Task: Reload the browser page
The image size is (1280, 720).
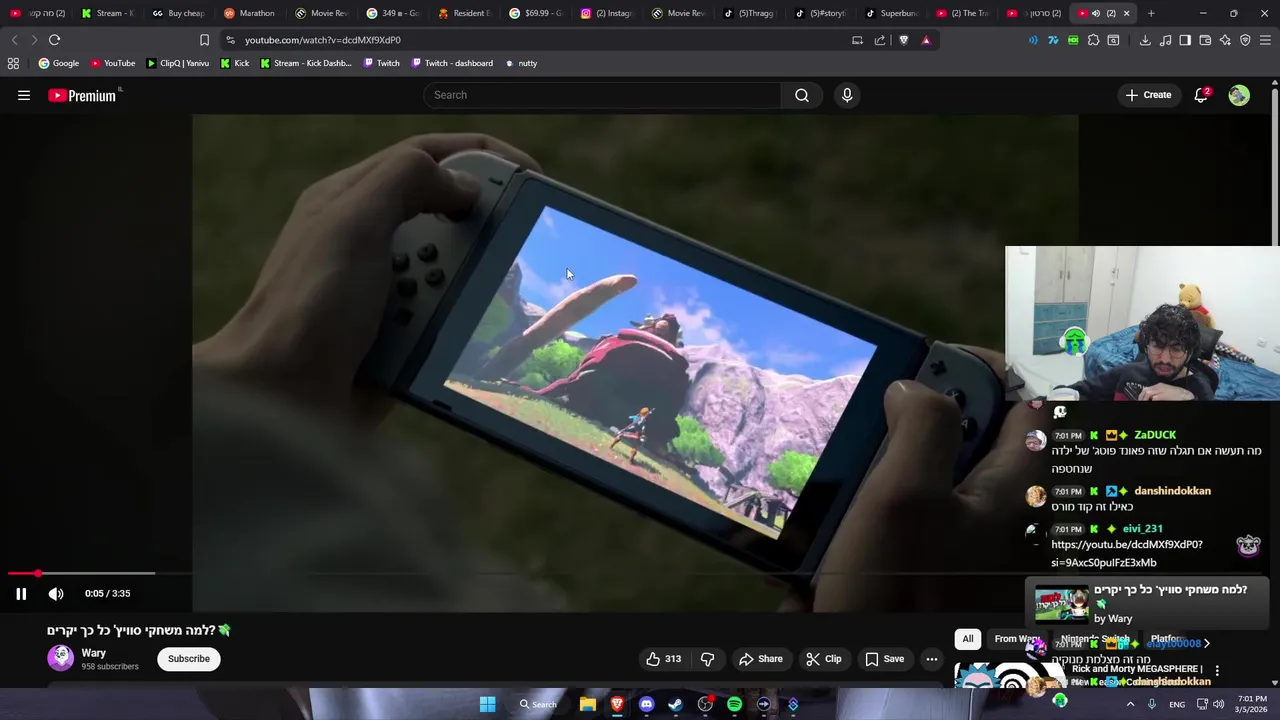Action: tap(54, 40)
